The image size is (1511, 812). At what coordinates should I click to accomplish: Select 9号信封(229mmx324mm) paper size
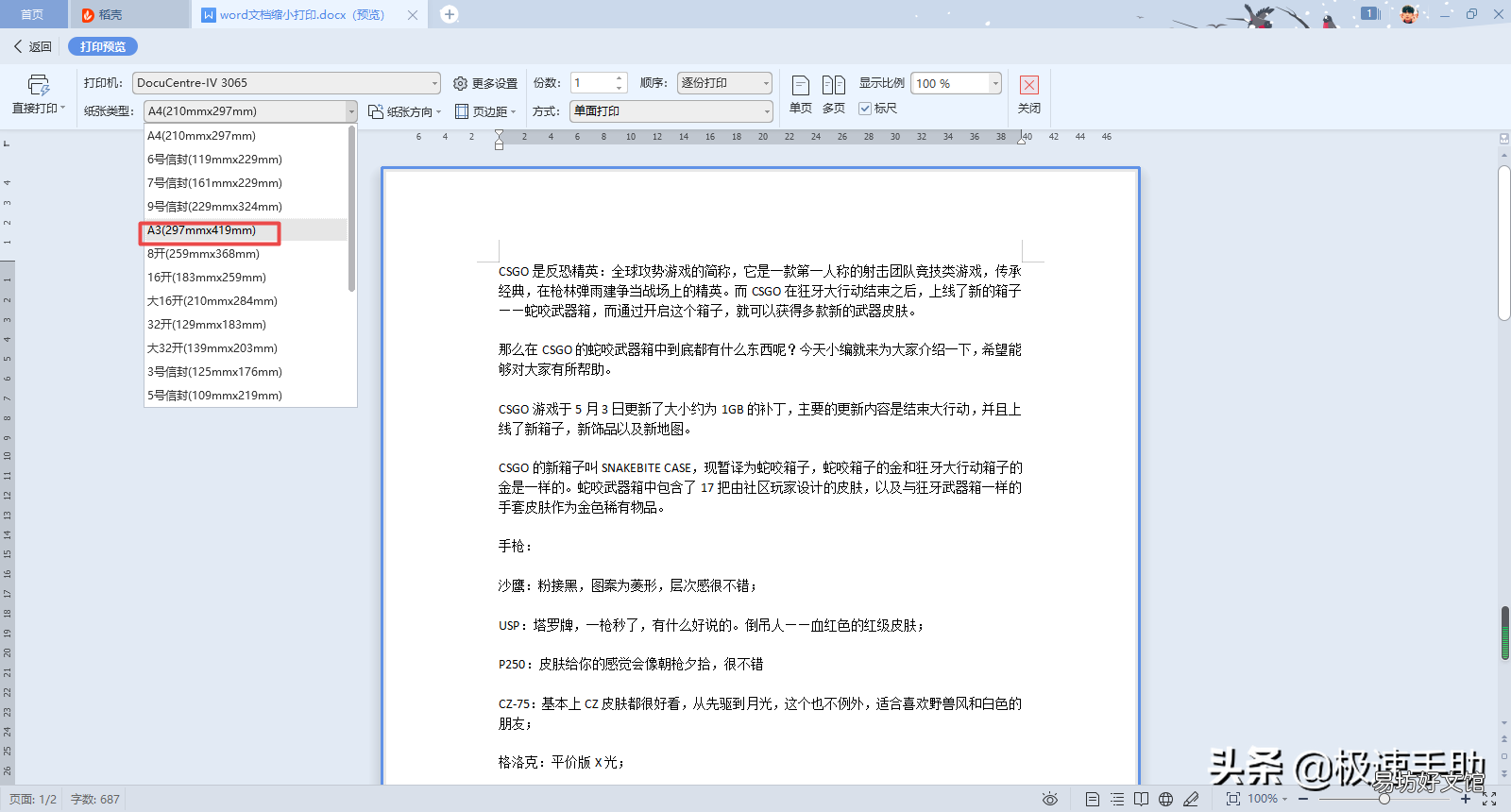[x=246, y=207]
